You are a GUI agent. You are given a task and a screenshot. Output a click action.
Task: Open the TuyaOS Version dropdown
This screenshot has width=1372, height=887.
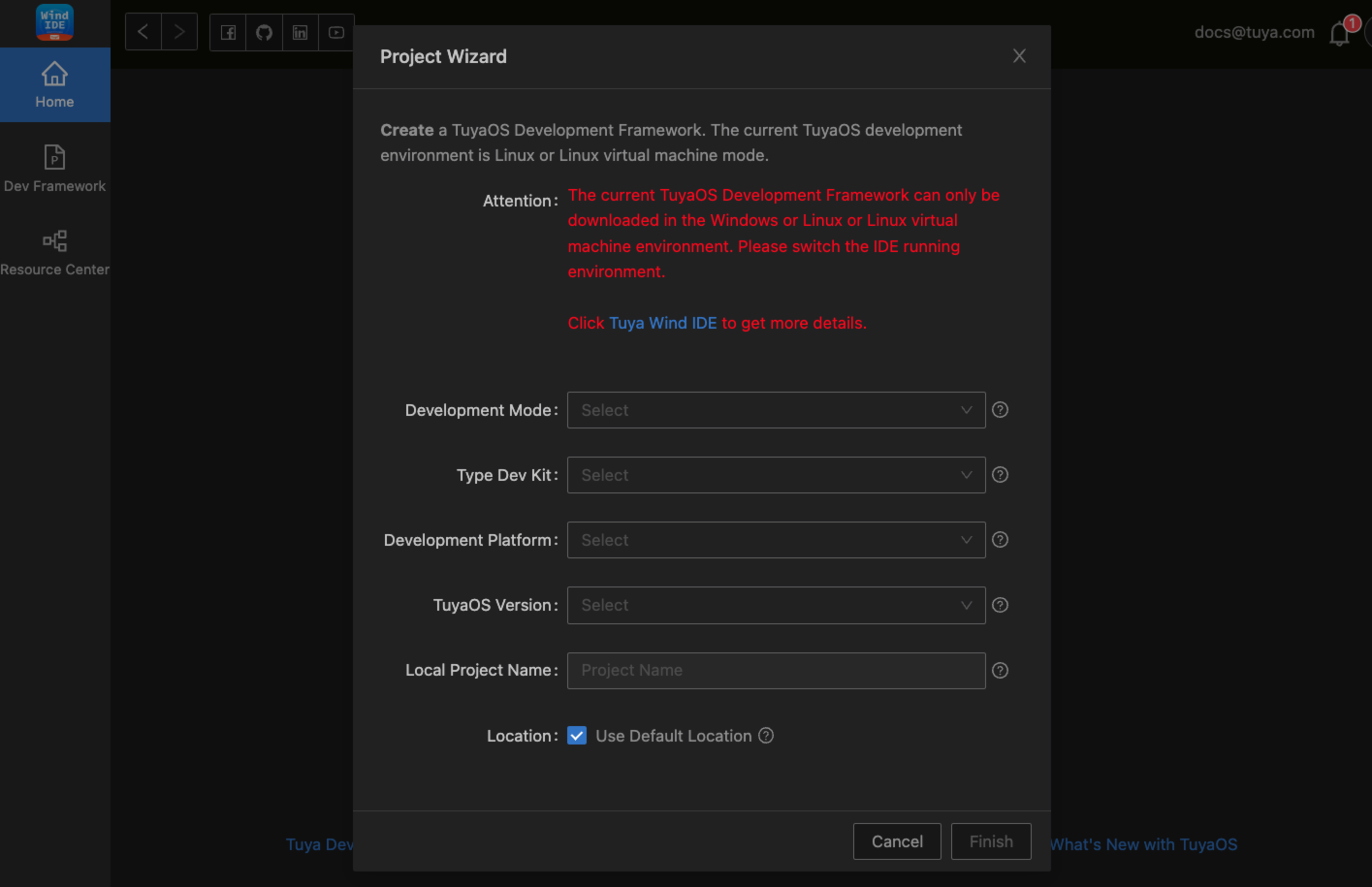[x=777, y=605]
